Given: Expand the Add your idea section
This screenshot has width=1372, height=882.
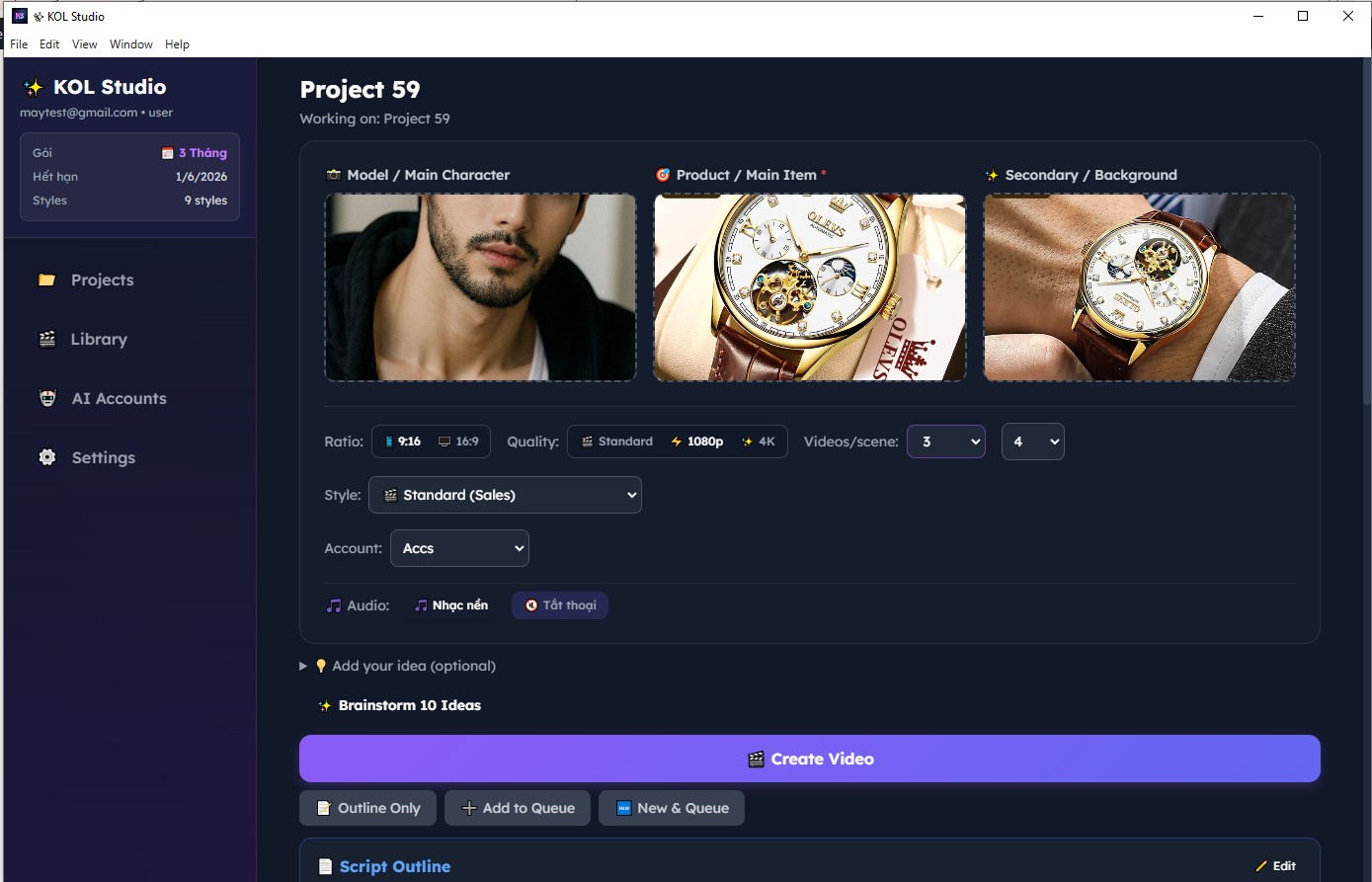Looking at the screenshot, I should (304, 666).
